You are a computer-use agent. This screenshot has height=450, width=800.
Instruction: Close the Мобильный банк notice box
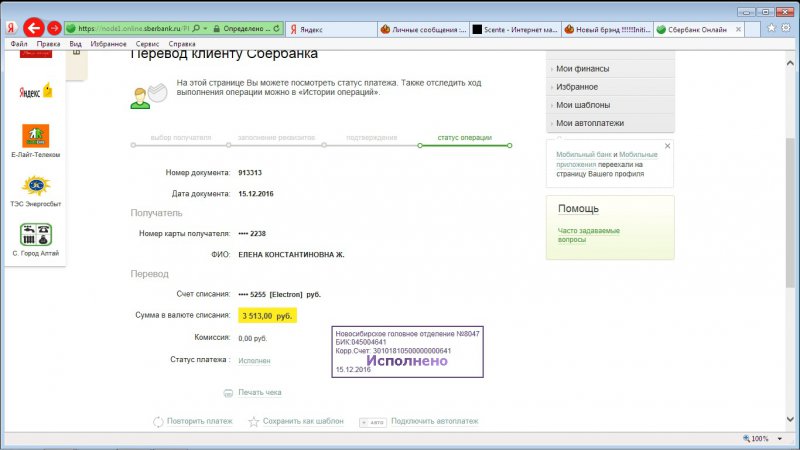coord(667,146)
